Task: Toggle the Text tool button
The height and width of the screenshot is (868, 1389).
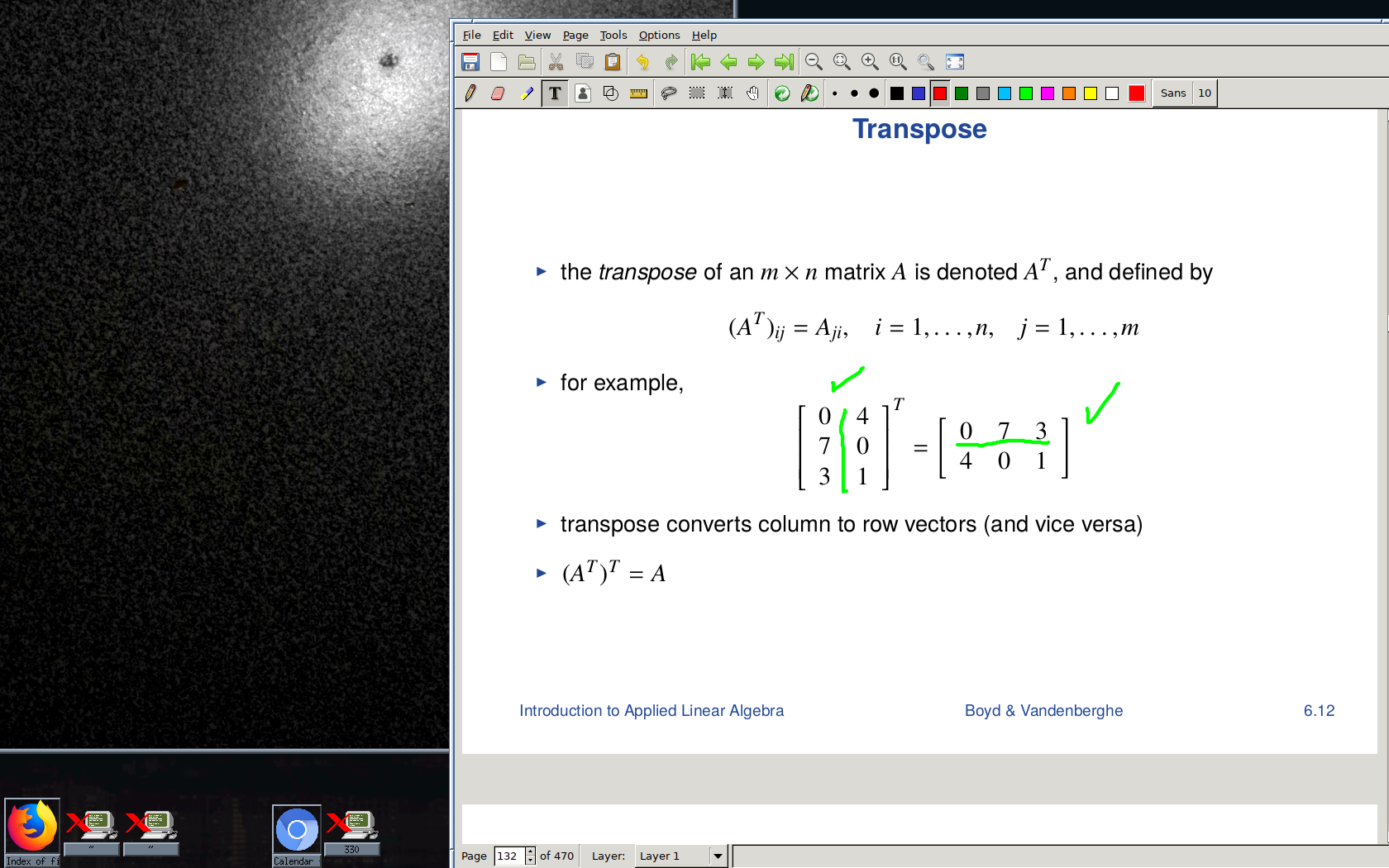Action: pyautogui.click(x=555, y=93)
